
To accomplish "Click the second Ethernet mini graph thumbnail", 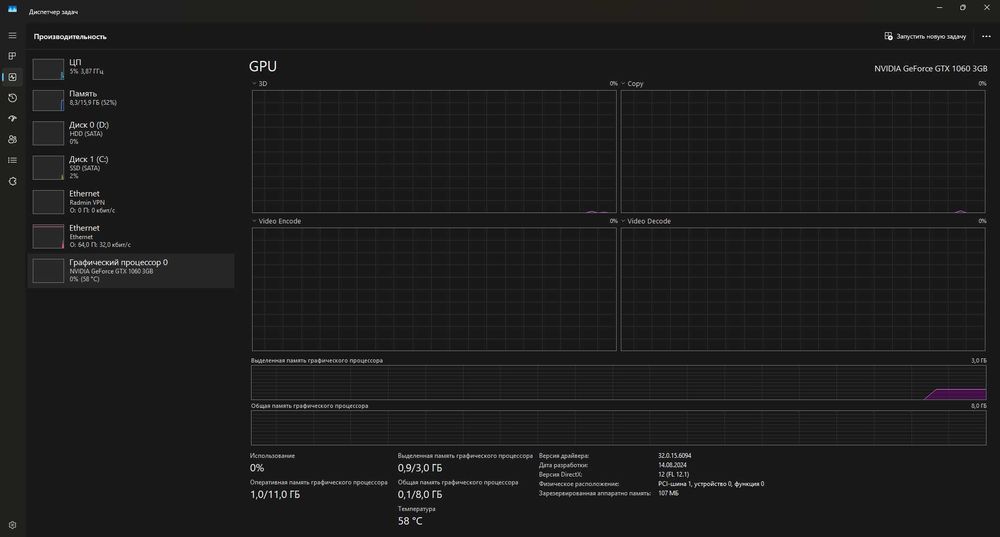I will (x=48, y=237).
